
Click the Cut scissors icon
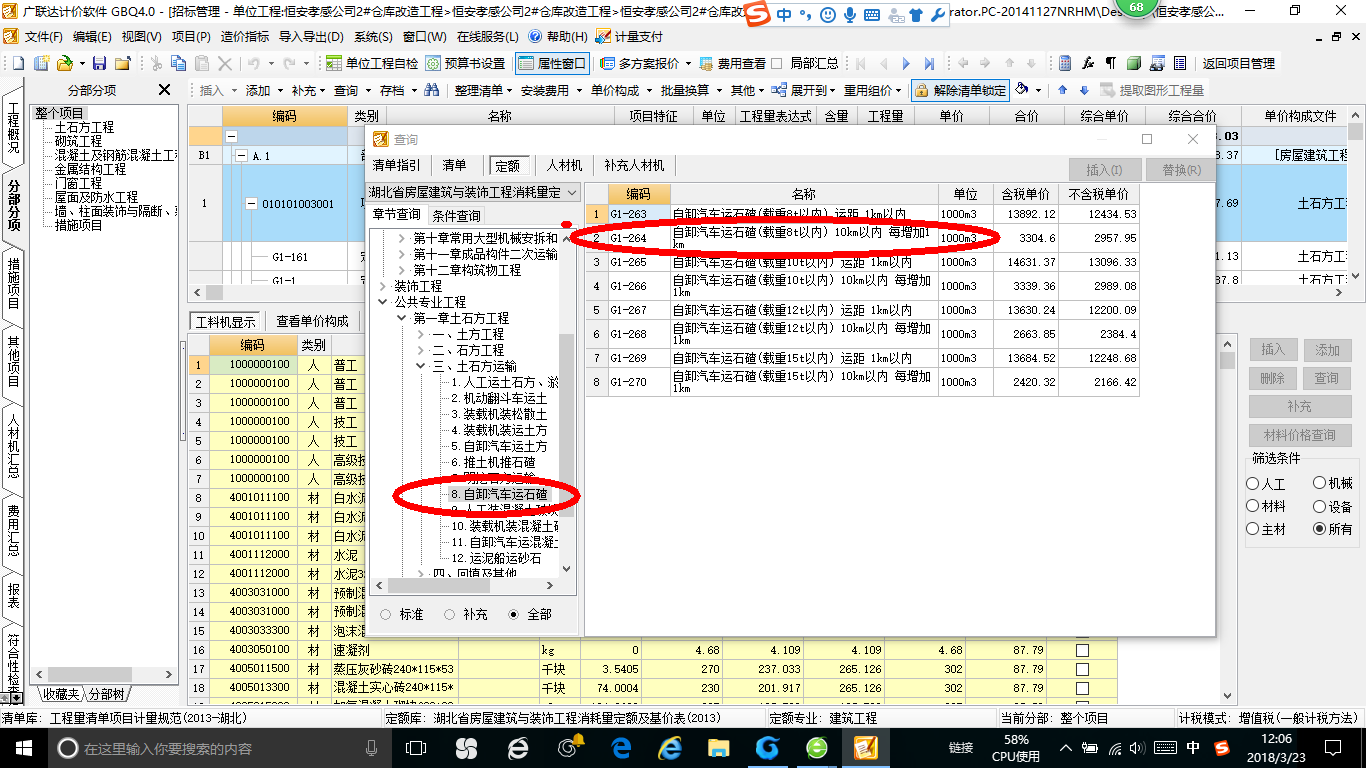pos(156,63)
